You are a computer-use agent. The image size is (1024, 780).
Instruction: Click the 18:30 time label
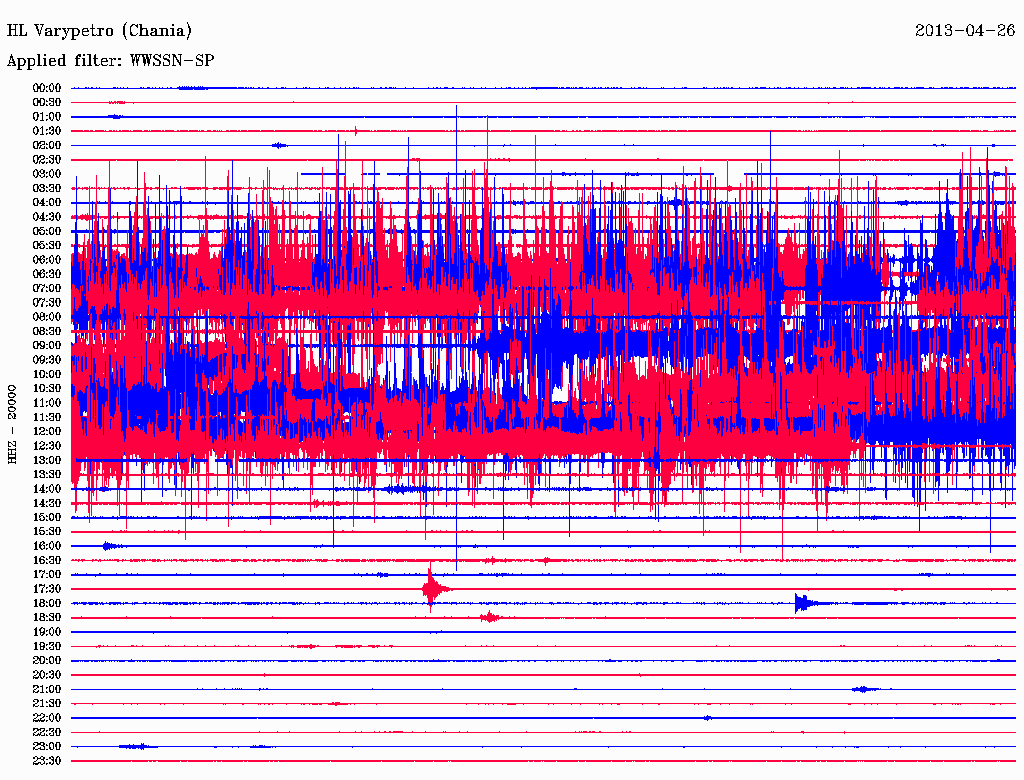tap(46, 618)
